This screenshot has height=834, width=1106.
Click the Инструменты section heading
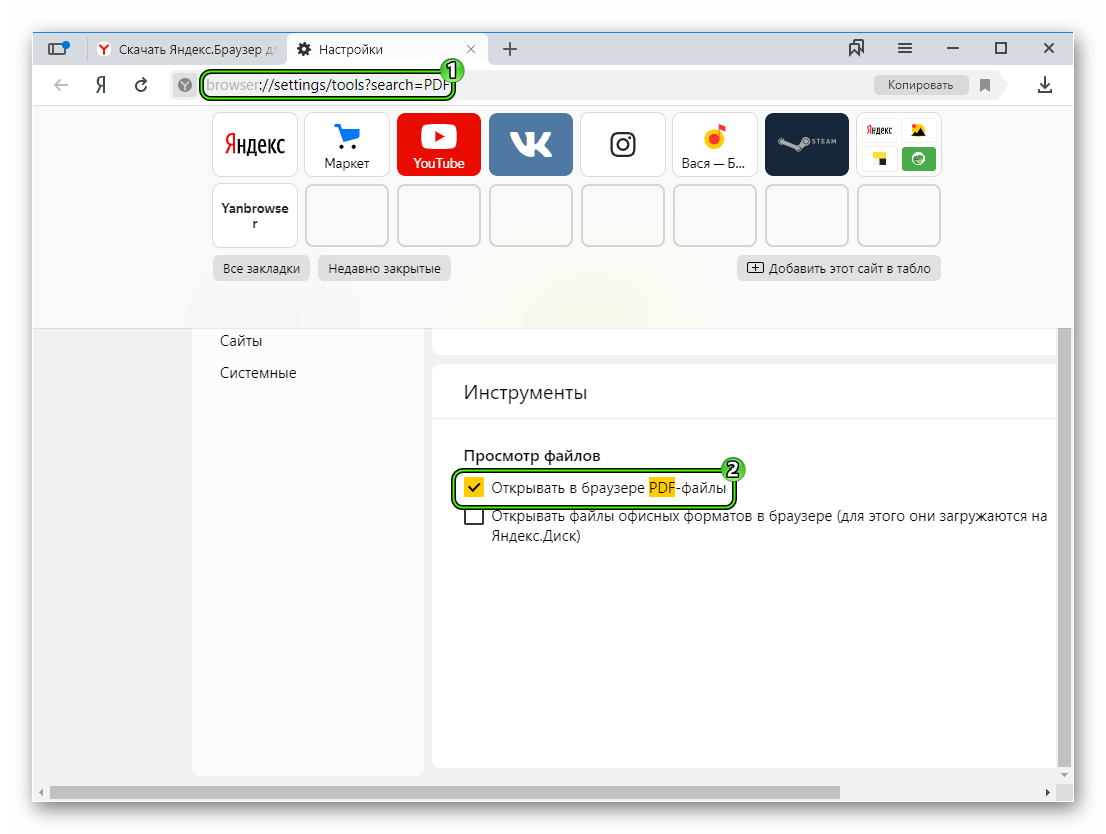(x=525, y=392)
